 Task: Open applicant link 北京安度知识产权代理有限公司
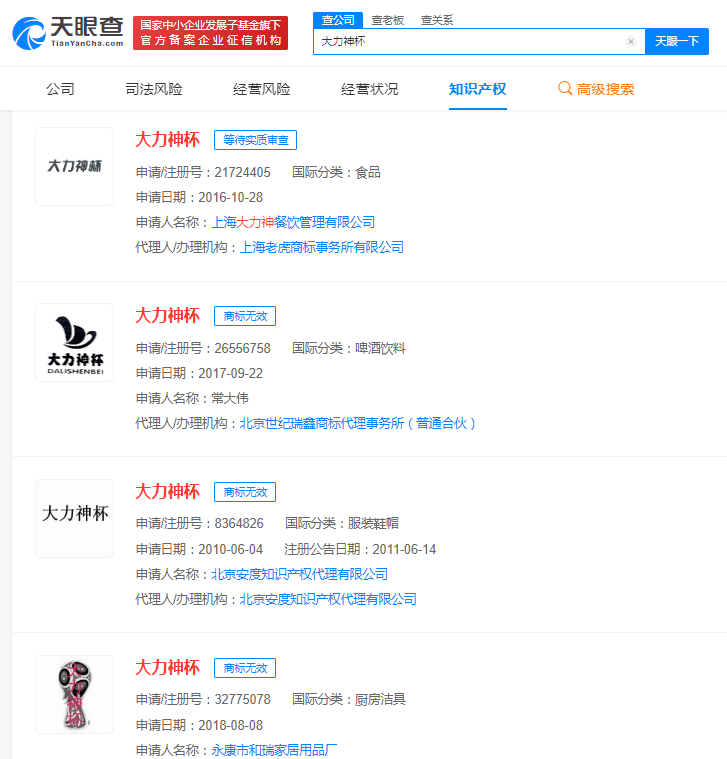(x=300, y=574)
